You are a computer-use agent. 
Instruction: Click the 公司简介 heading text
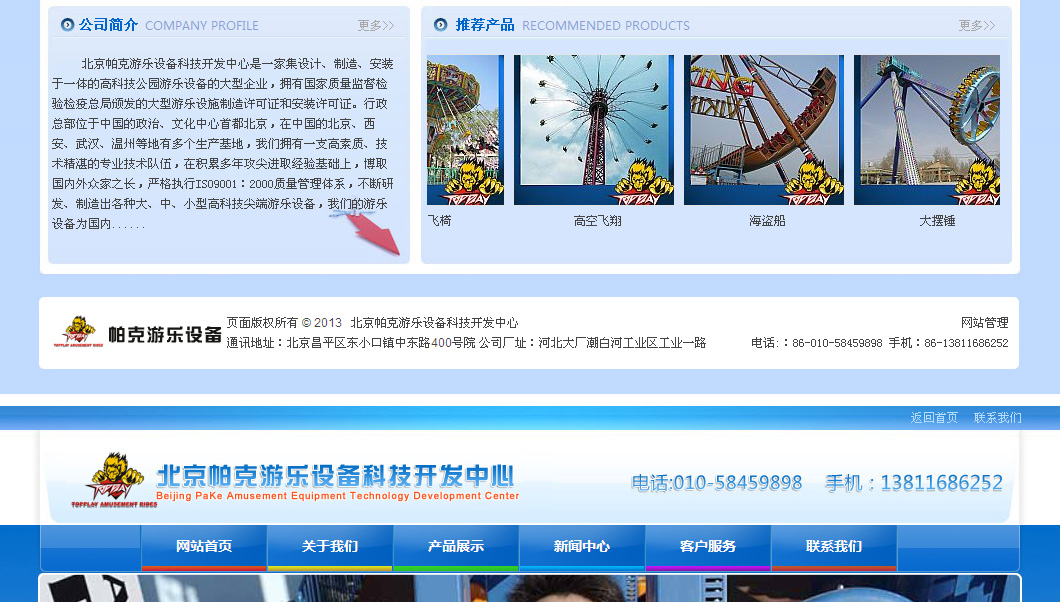108,25
